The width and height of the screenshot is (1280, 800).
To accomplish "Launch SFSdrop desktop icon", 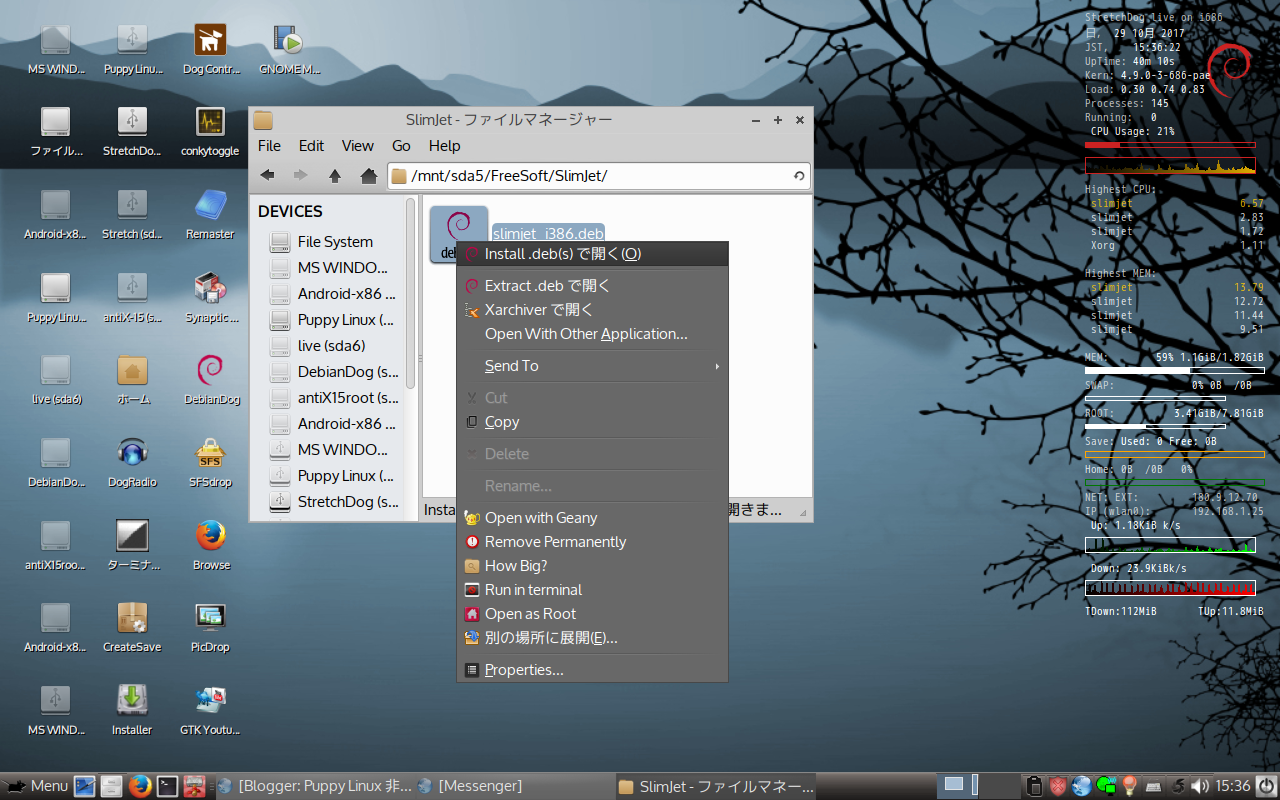I will tap(210, 455).
